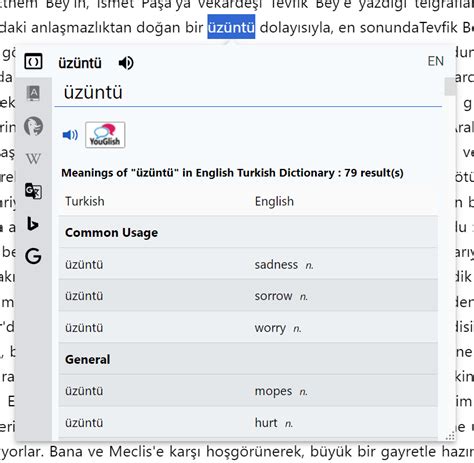This screenshot has height=463, width=474.
Task: Open first gray dictionary icon in sidebar
Action: coord(33,93)
